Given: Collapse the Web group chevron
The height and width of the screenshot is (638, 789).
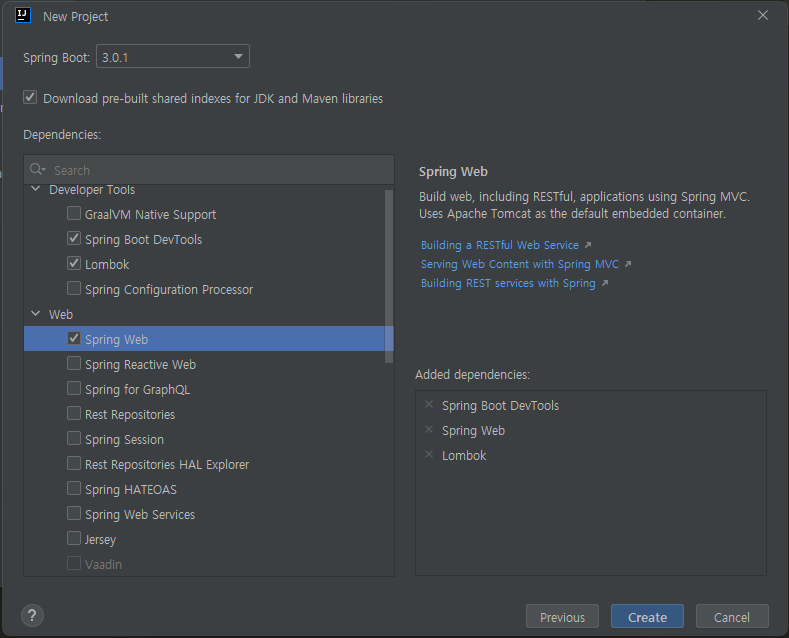Looking at the screenshot, I should click(x=36, y=313).
